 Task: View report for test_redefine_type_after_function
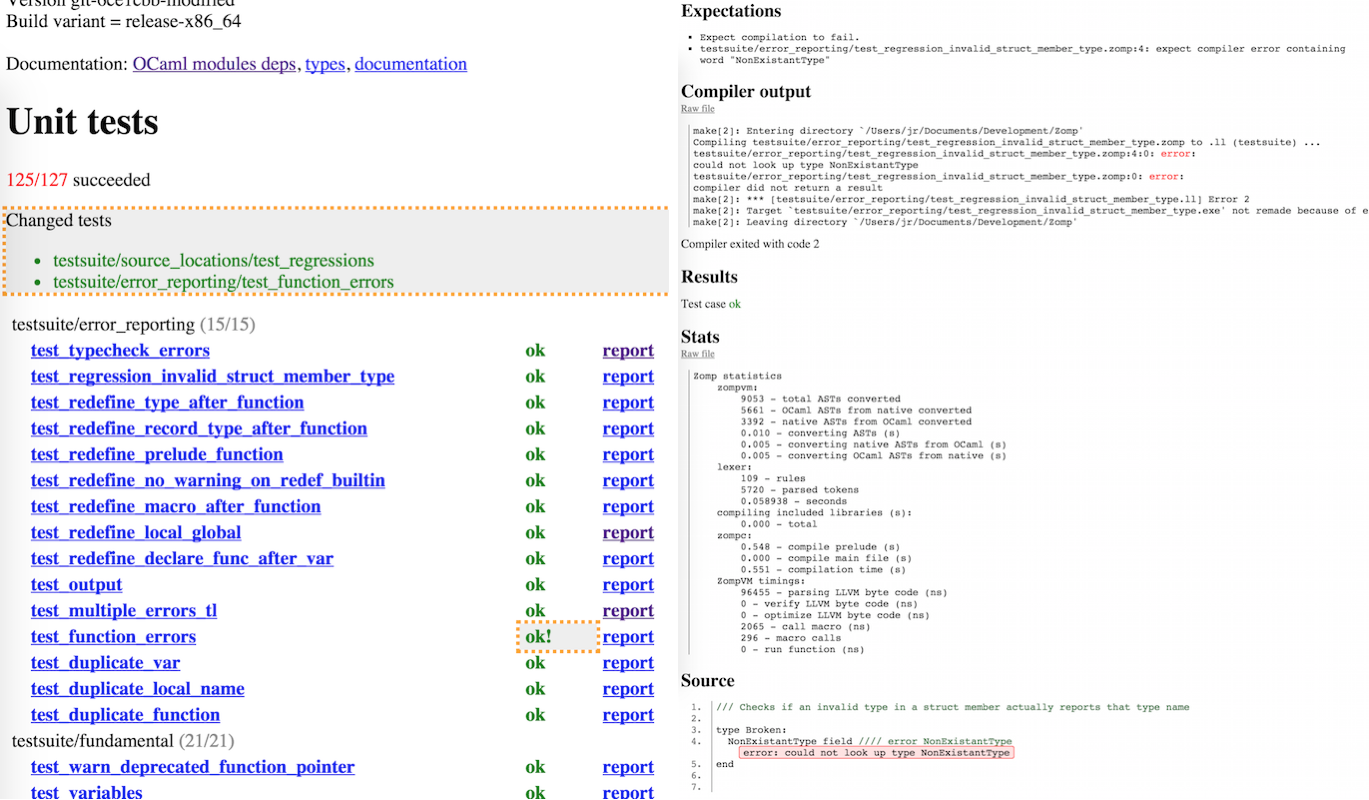(x=628, y=403)
